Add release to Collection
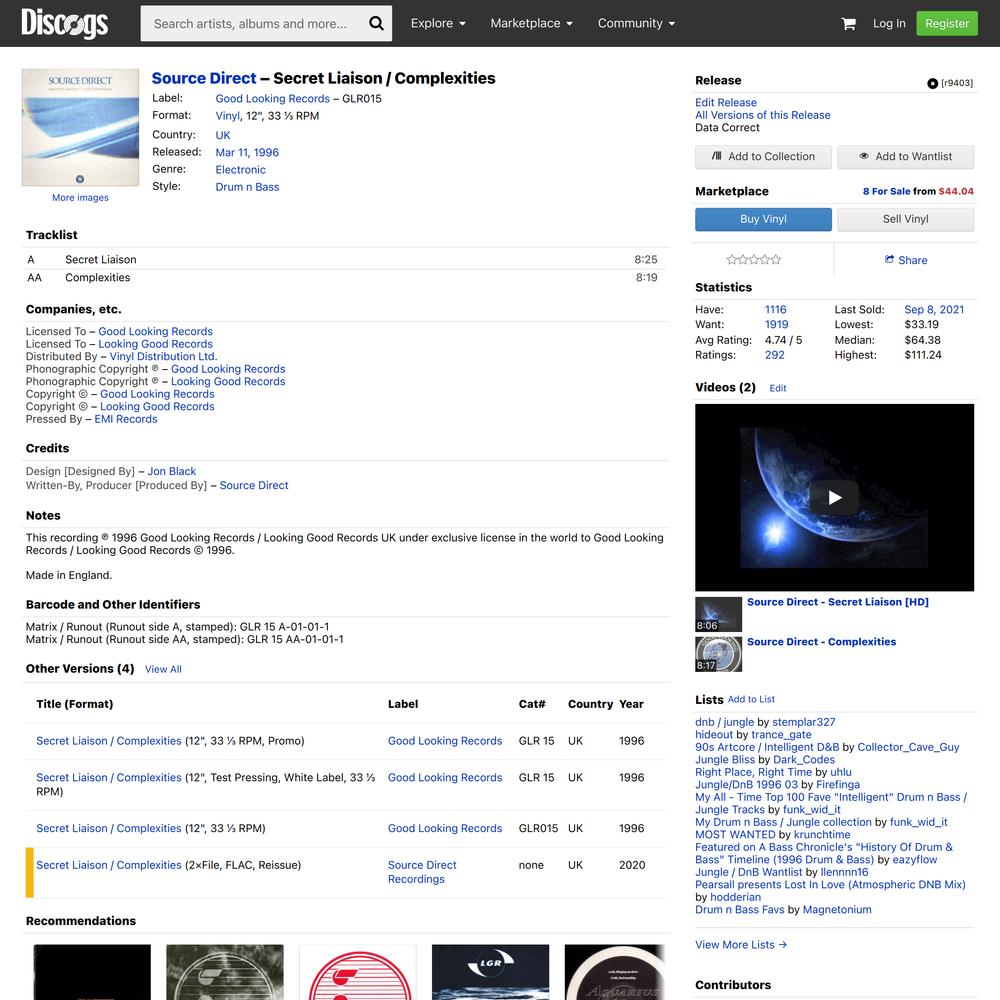This screenshot has height=1000, width=1000. (763, 157)
